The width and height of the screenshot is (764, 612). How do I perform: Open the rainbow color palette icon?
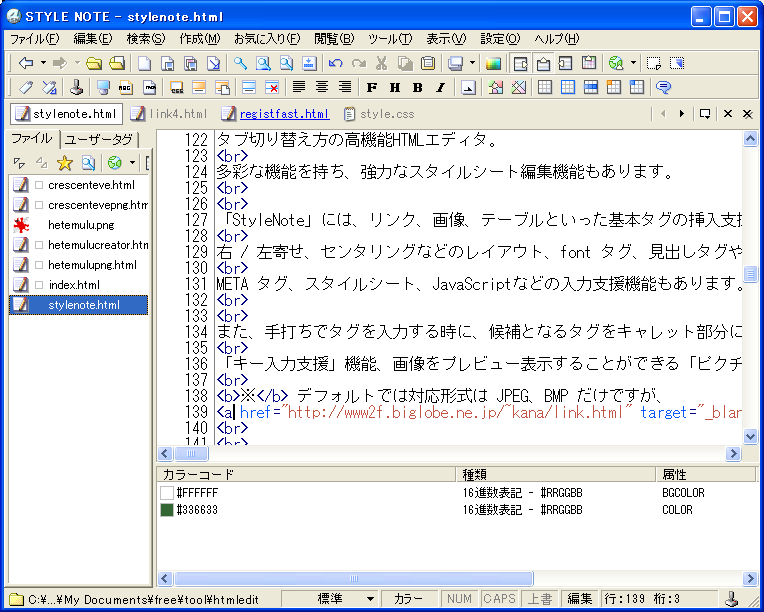493,63
